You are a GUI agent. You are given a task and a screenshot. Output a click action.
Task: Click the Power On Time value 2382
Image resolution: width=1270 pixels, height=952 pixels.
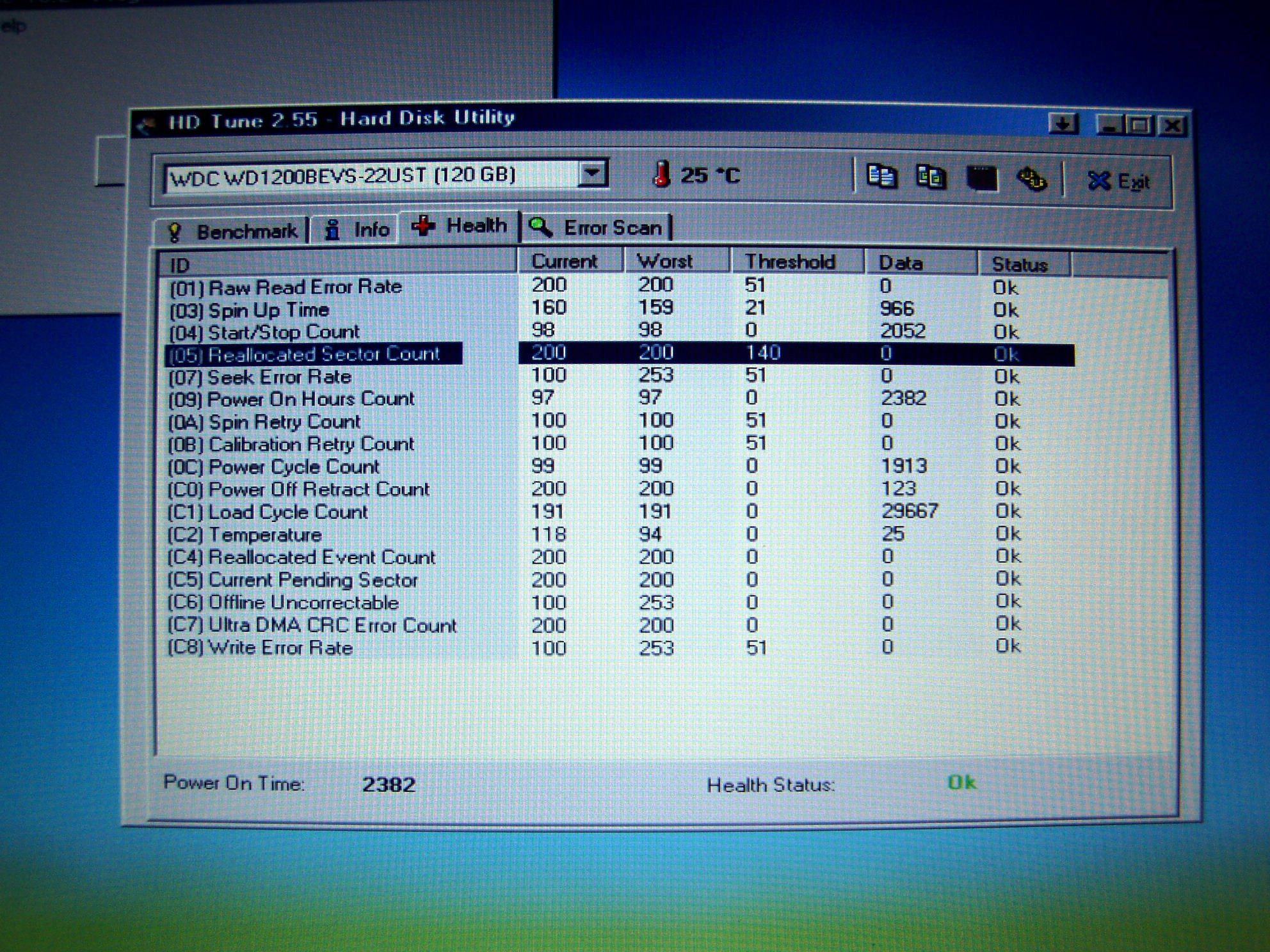tap(389, 784)
